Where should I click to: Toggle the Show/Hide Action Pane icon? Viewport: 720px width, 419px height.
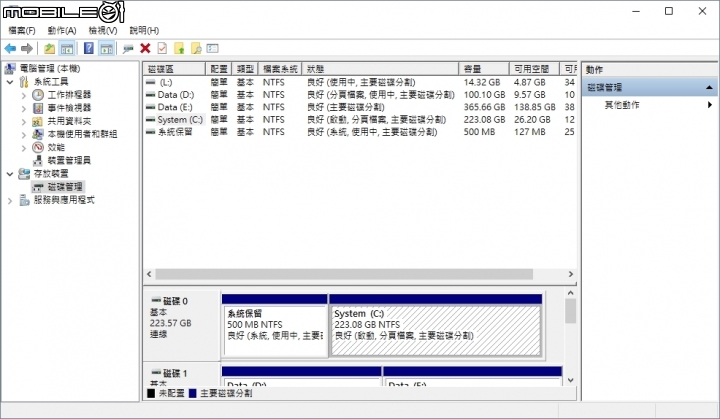(x=106, y=48)
